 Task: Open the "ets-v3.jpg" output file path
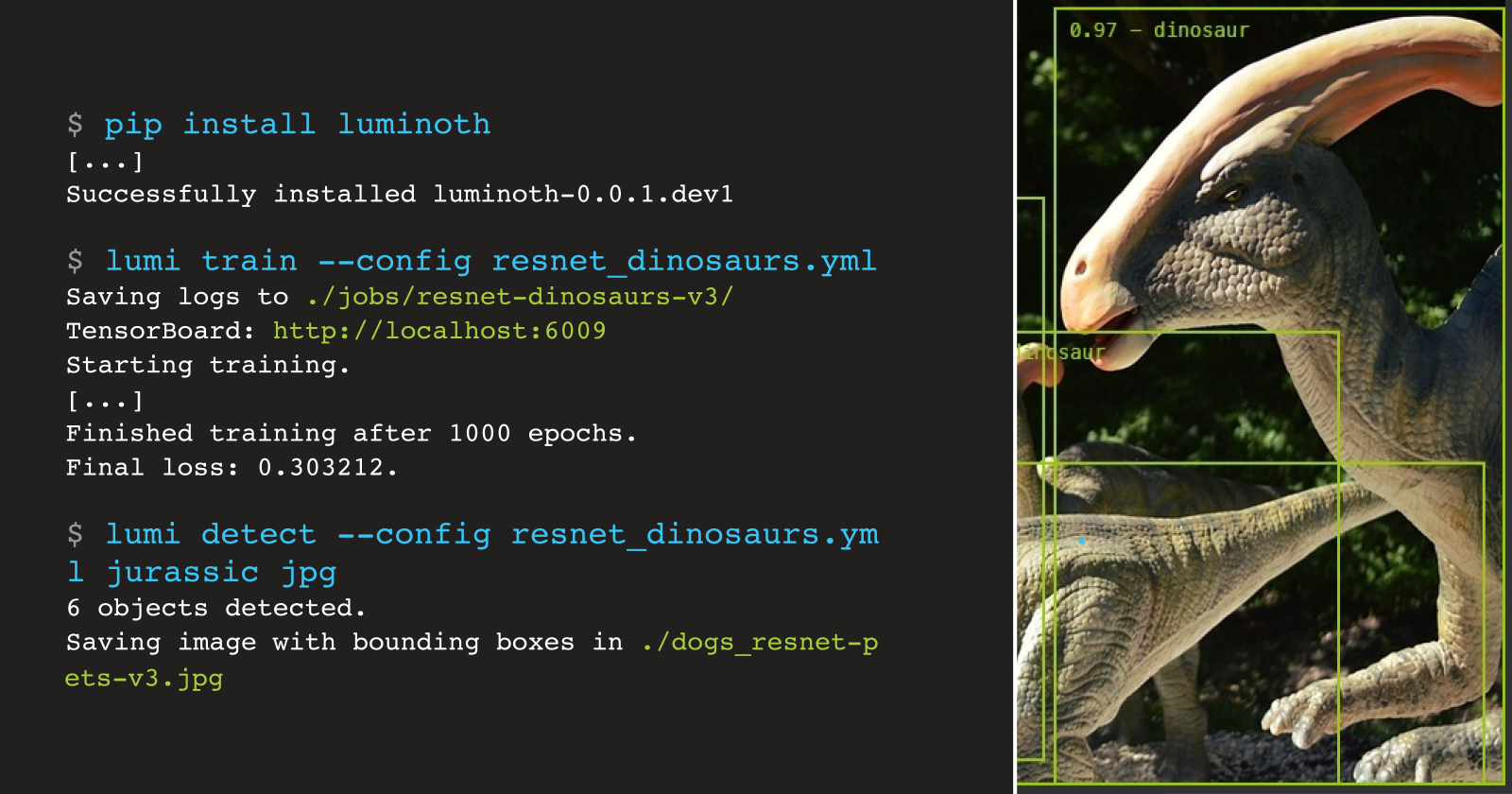coord(144,679)
